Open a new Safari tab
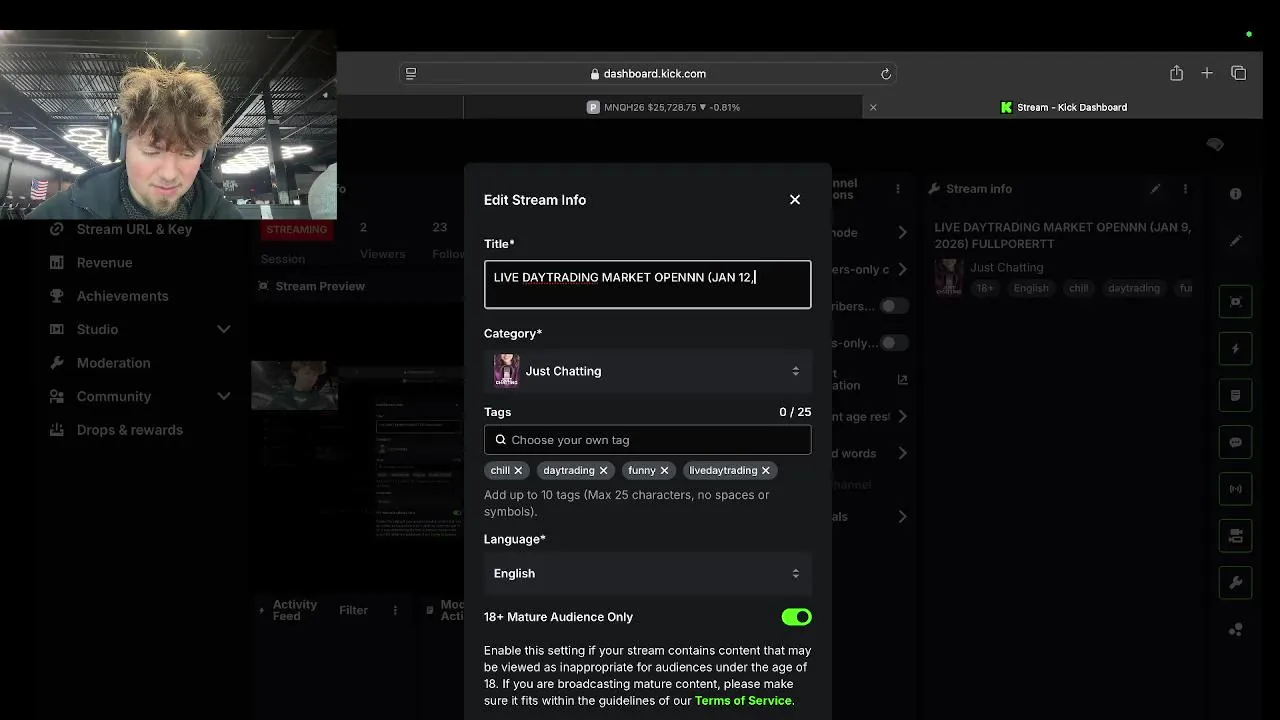1280x720 pixels. [x=1207, y=73]
